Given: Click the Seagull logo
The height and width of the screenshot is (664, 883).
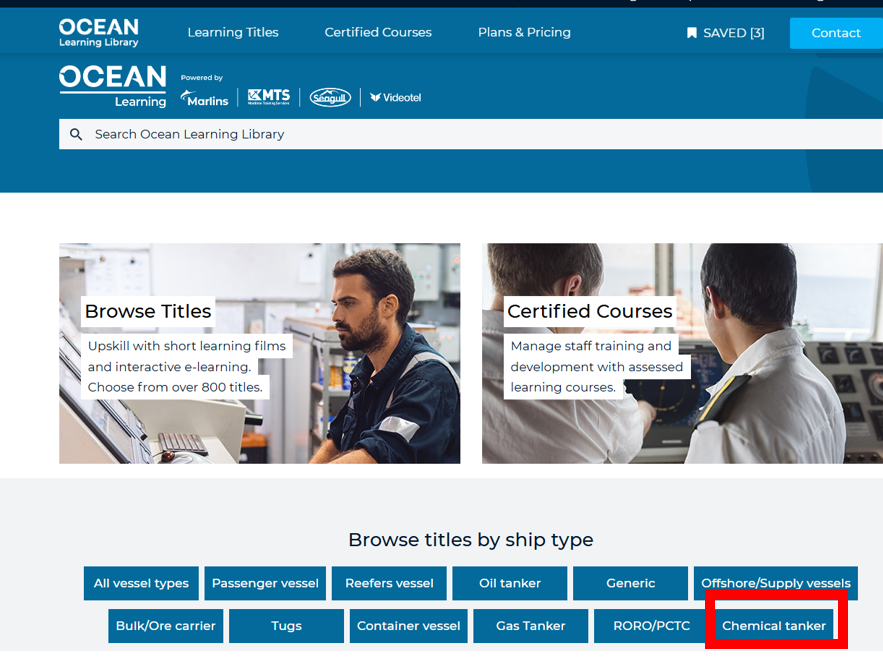Looking at the screenshot, I should 329,97.
